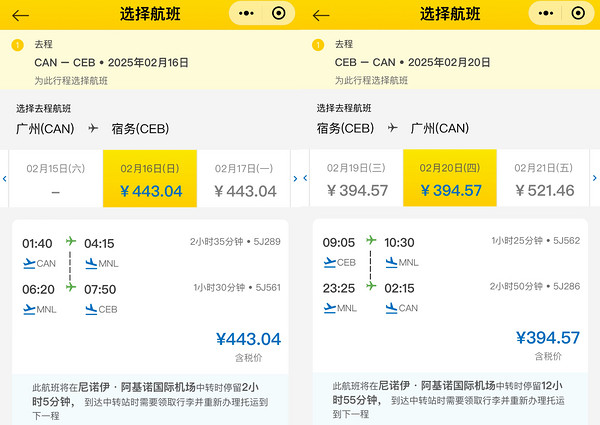Select the 02月20日(四) ¥394.57 date tab
Viewport: 600px width, 425px height.
click(450, 178)
